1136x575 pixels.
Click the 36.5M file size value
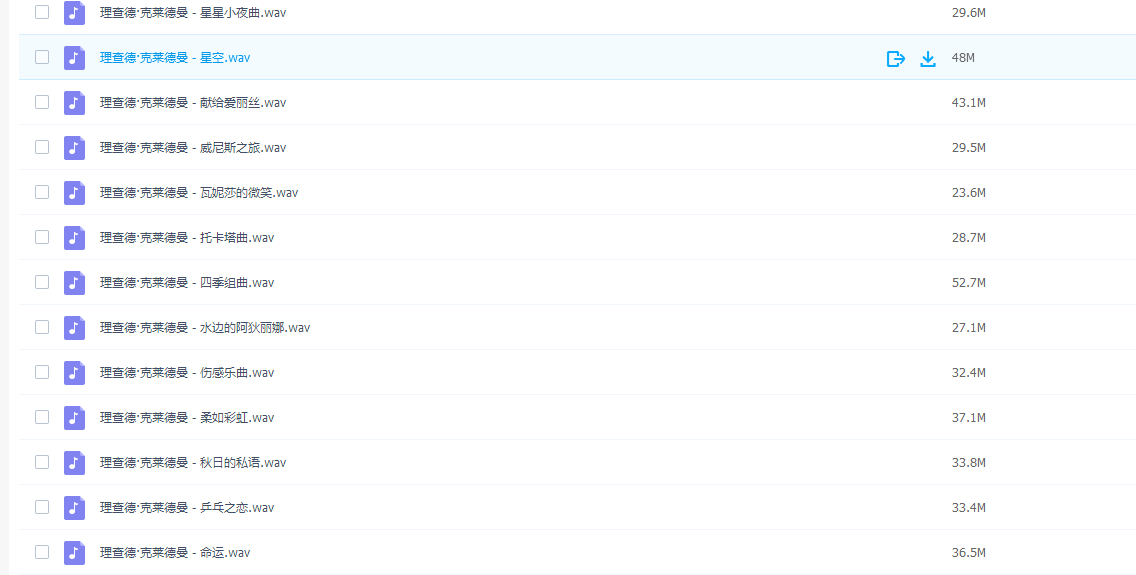click(x=969, y=551)
